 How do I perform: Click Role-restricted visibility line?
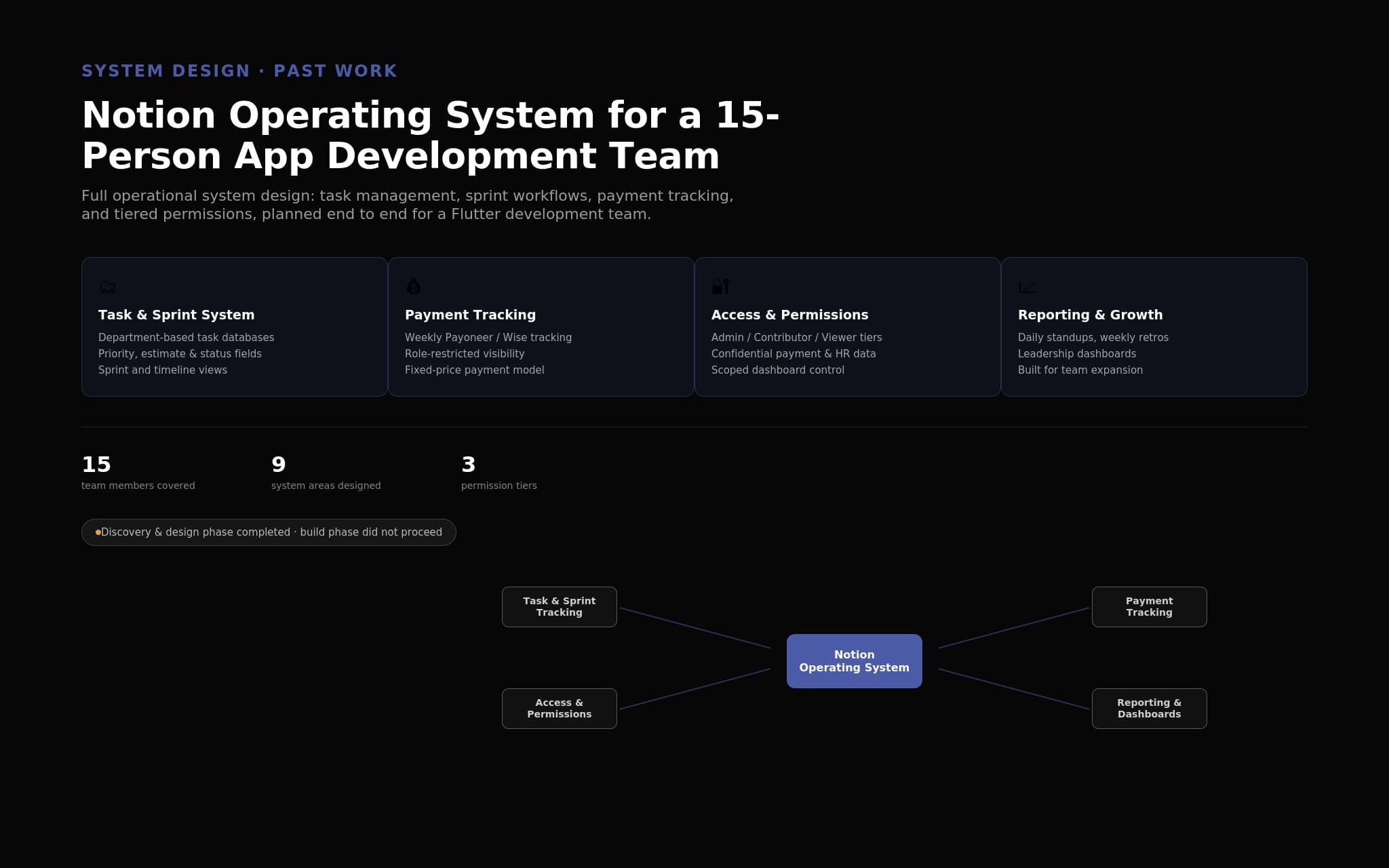(465, 354)
